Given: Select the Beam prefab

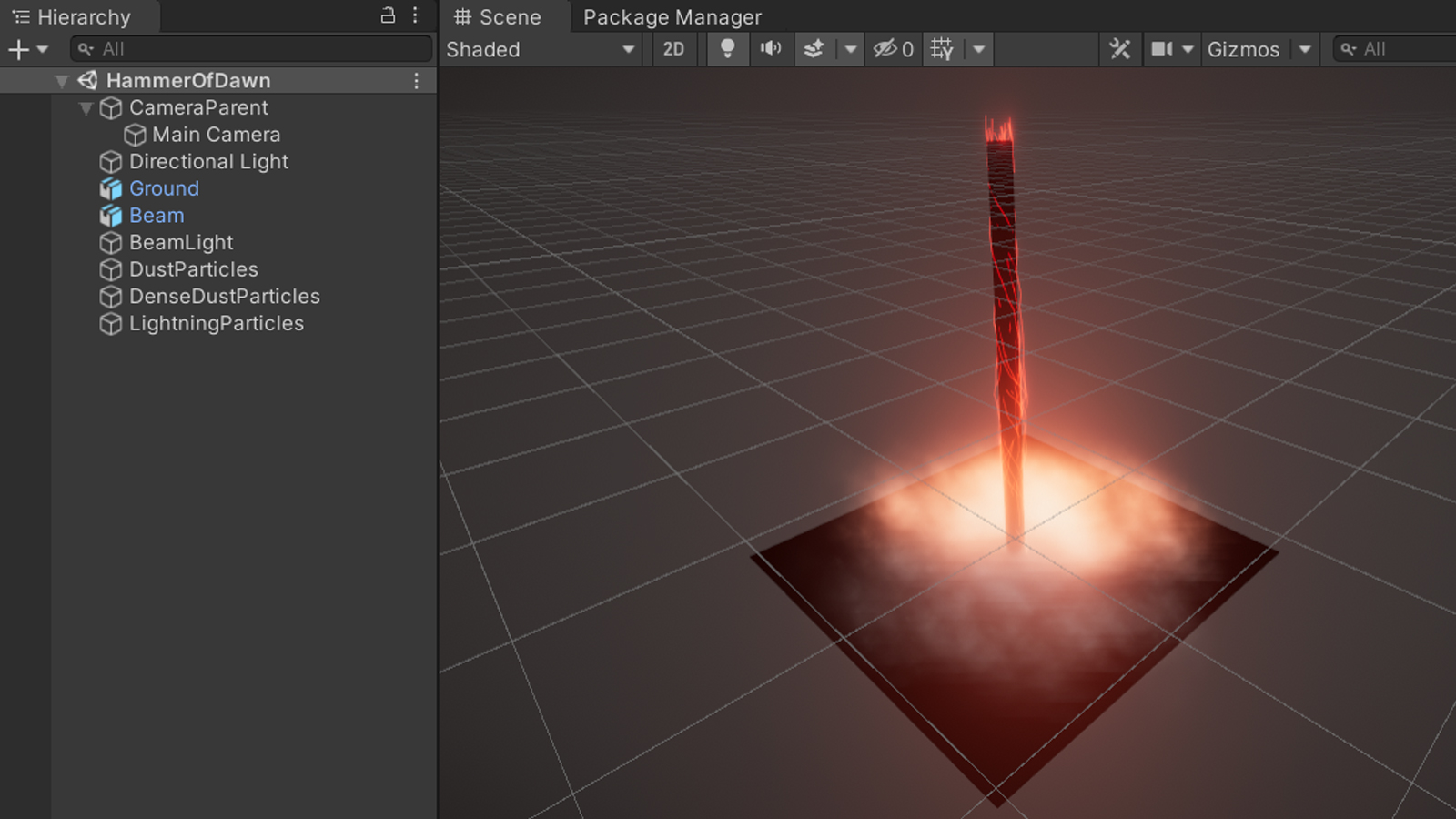Looking at the screenshot, I should click(157, 216).
